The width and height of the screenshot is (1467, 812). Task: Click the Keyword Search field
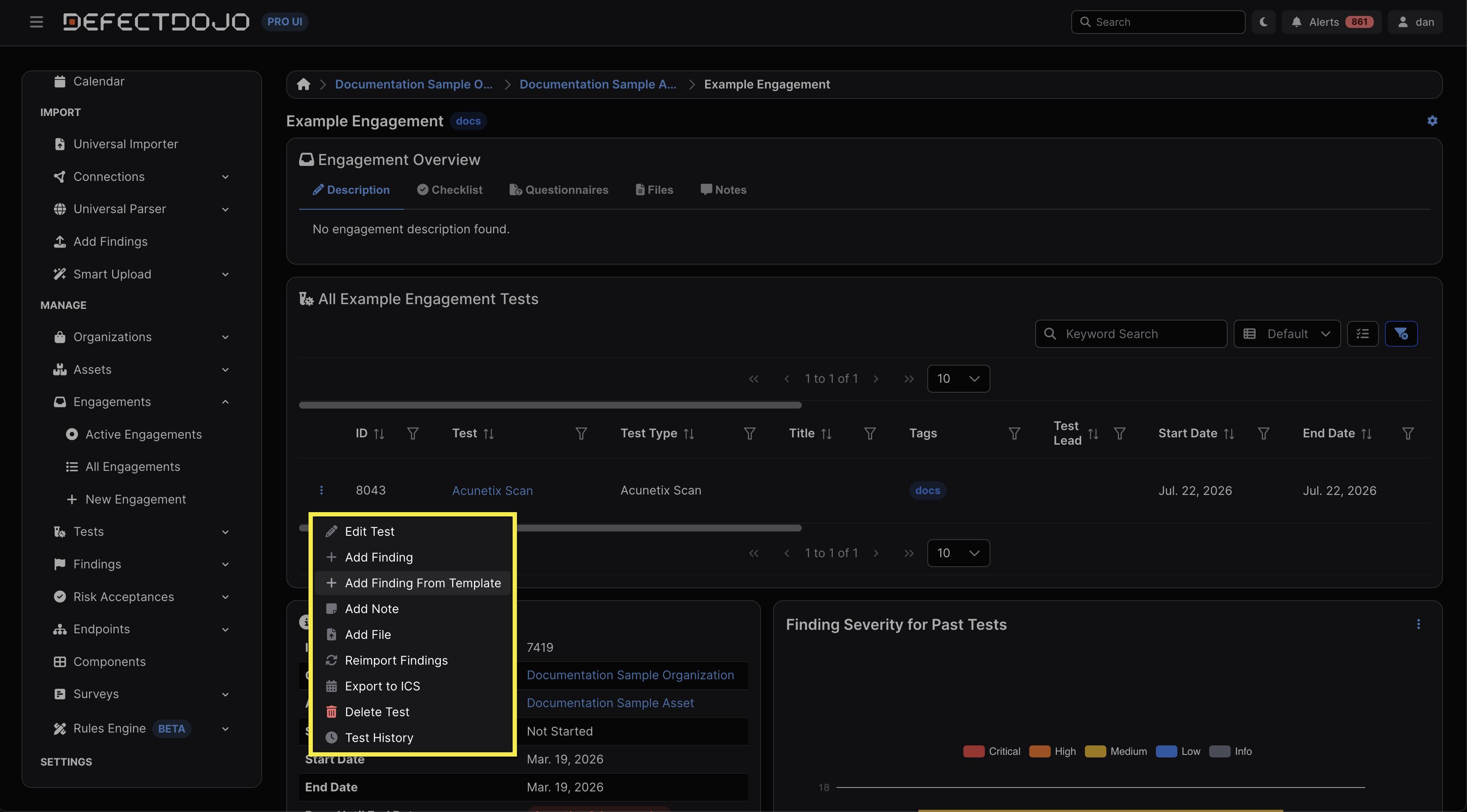1131,334
